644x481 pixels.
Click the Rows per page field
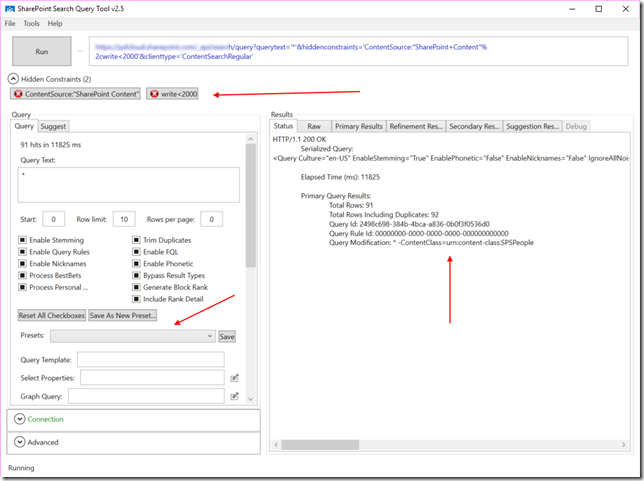212,219
